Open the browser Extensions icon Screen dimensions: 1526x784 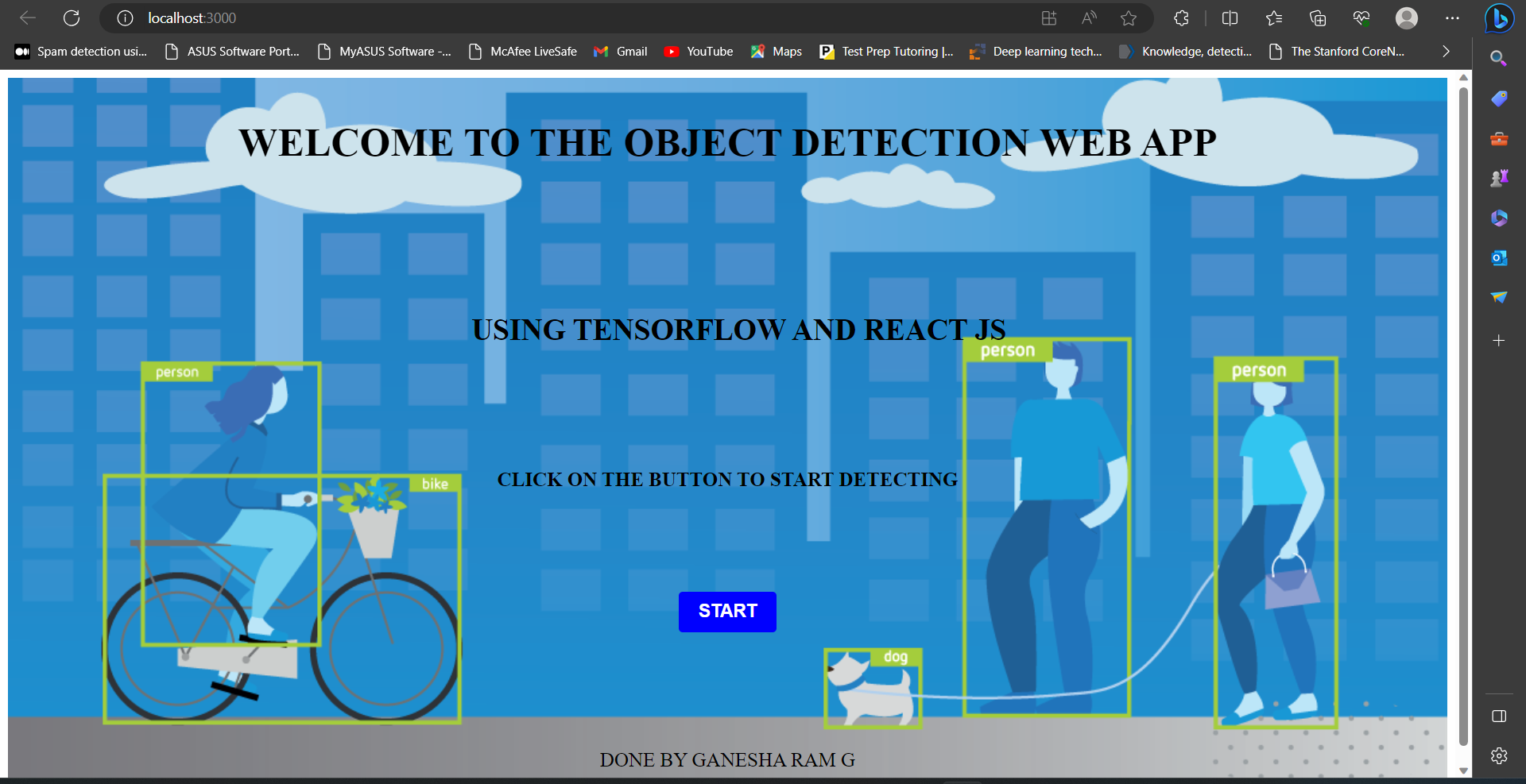pos(1181,18)
